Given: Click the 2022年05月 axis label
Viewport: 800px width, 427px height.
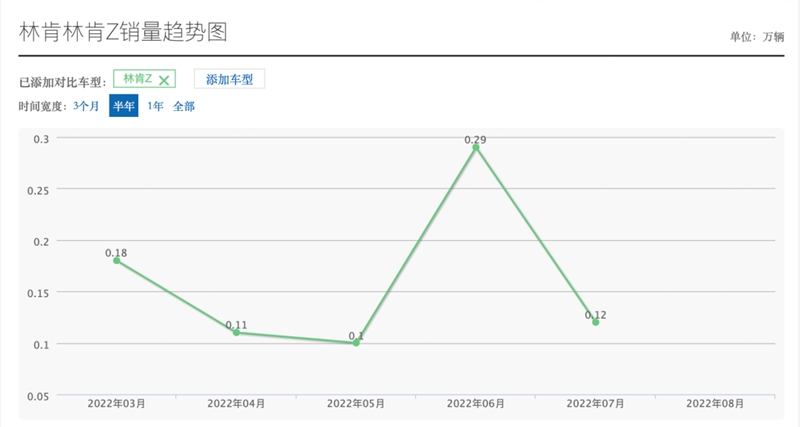Looking at the screenshot, I should pyautogui.click(x=356, y=404).
